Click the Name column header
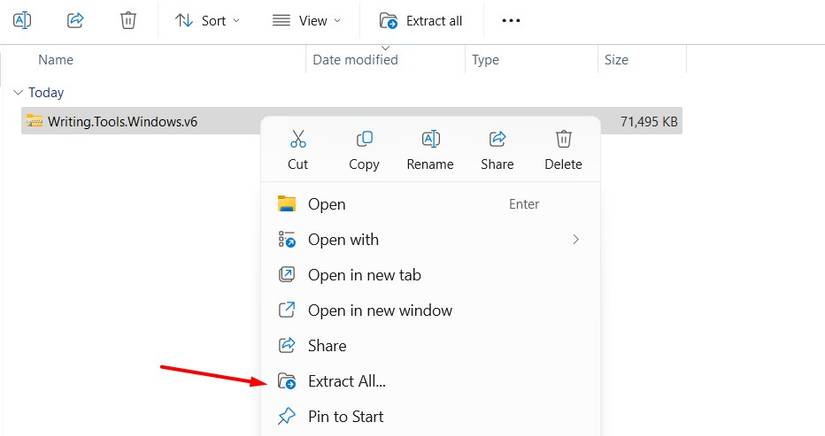825x436 pixels. tap(55, 59)
